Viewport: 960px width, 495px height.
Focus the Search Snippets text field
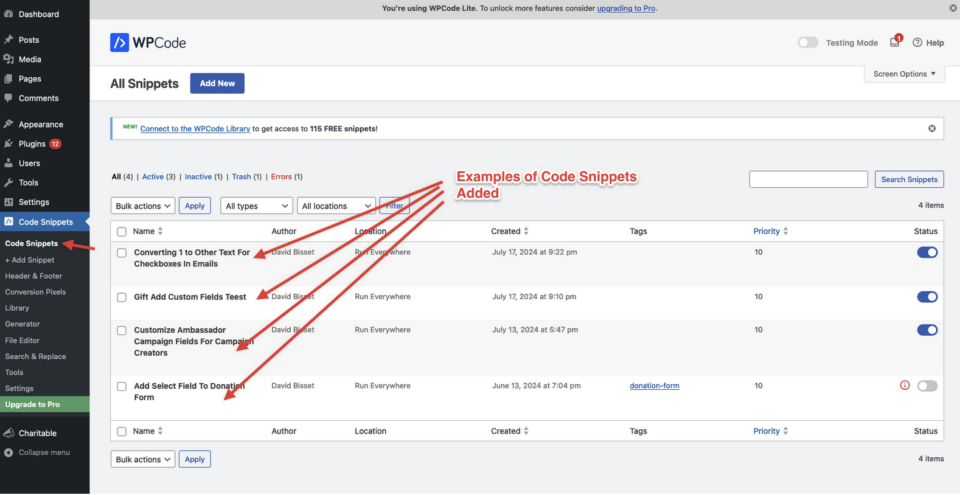(808, 179)
